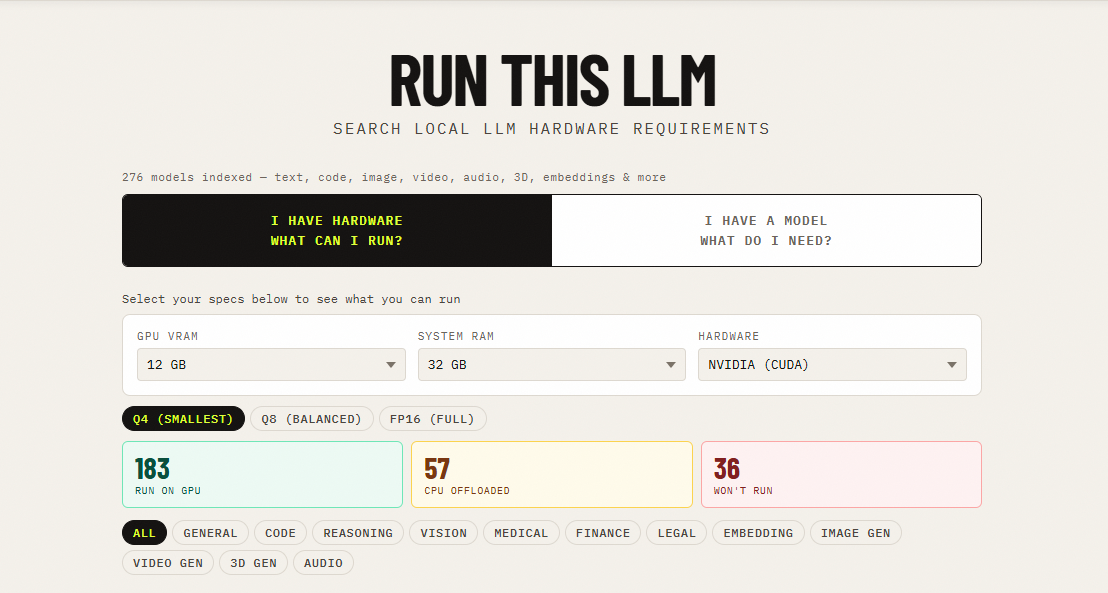
Task: Select the 'I HAVE HARDWARE' tab
Action: 336,230
